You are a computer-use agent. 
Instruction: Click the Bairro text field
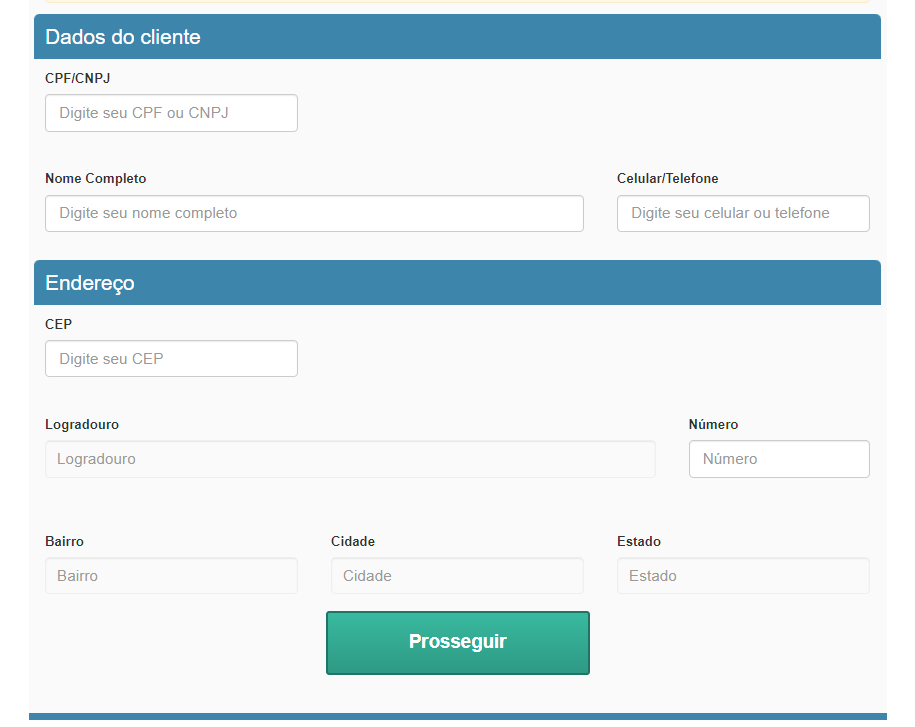coord(171,576)
